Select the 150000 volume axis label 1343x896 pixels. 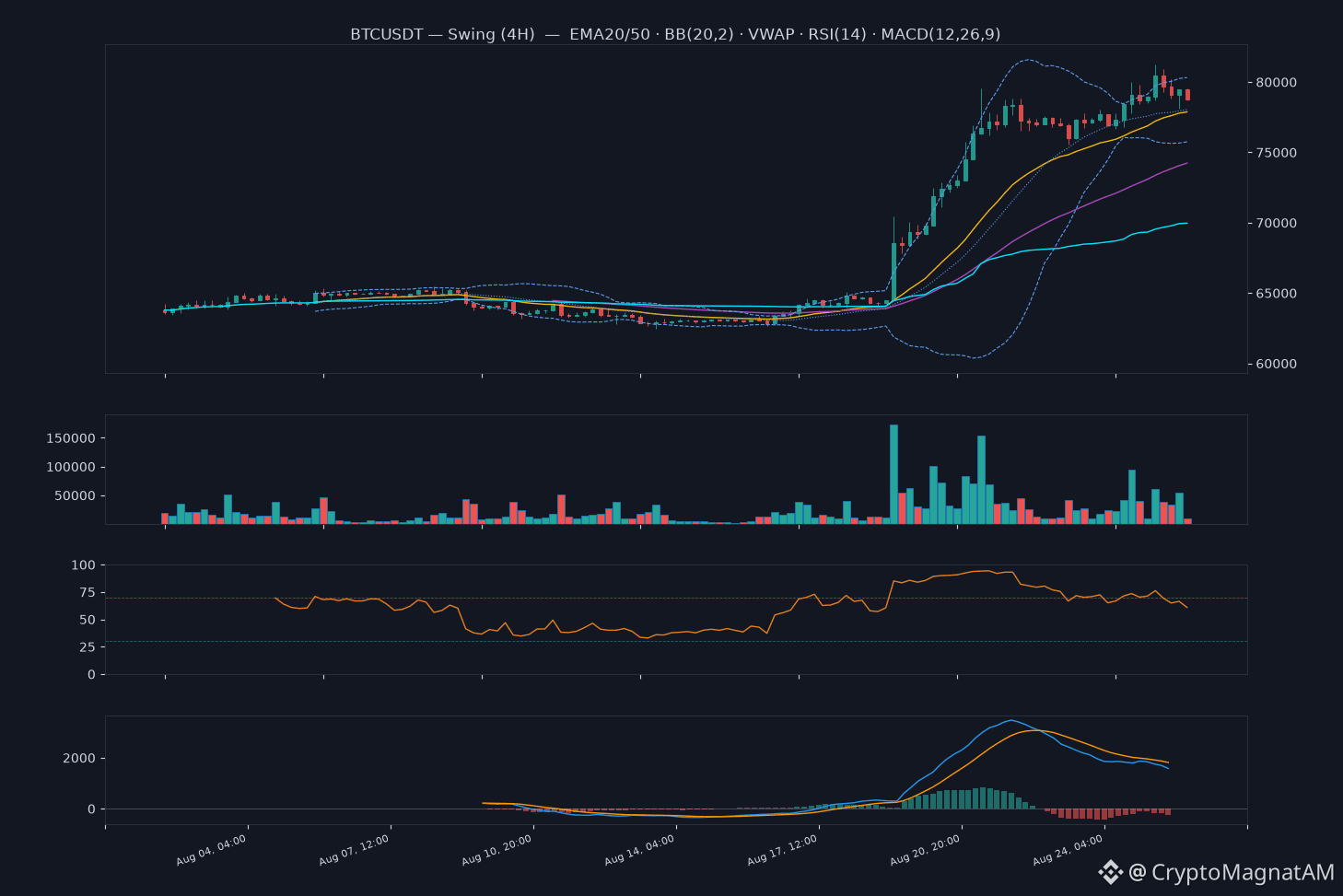pos(71,438)
